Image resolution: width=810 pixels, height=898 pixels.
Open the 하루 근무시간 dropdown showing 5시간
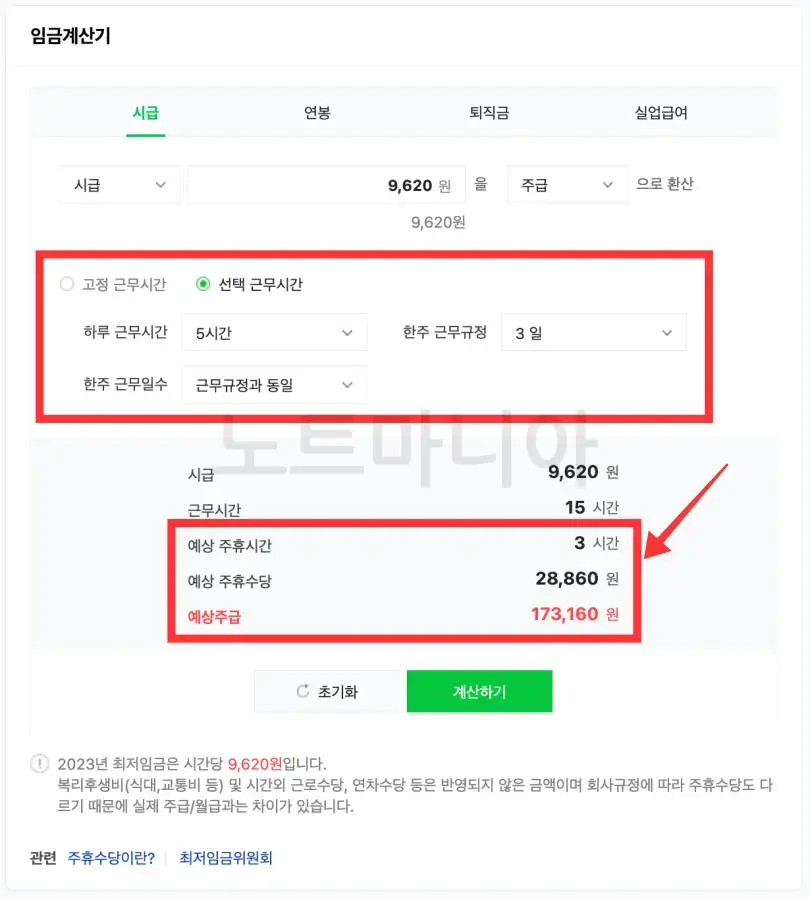tap(274, 332)
